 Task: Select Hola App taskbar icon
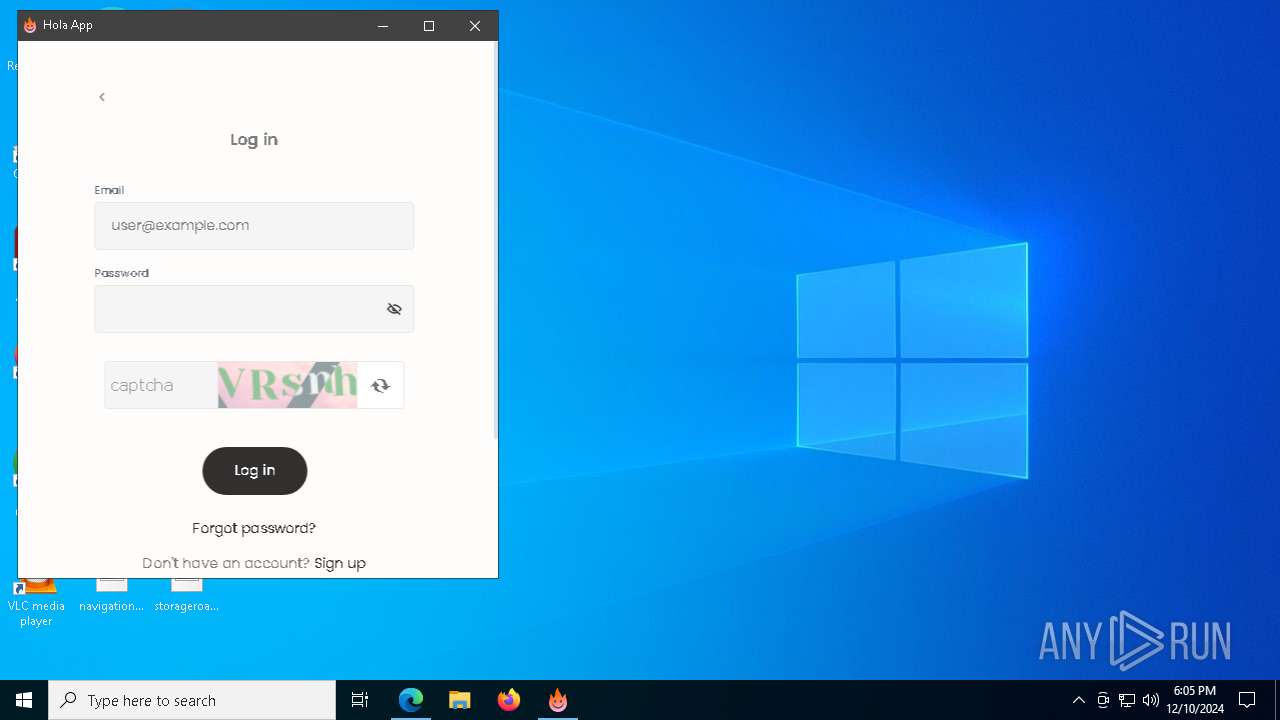558,700
